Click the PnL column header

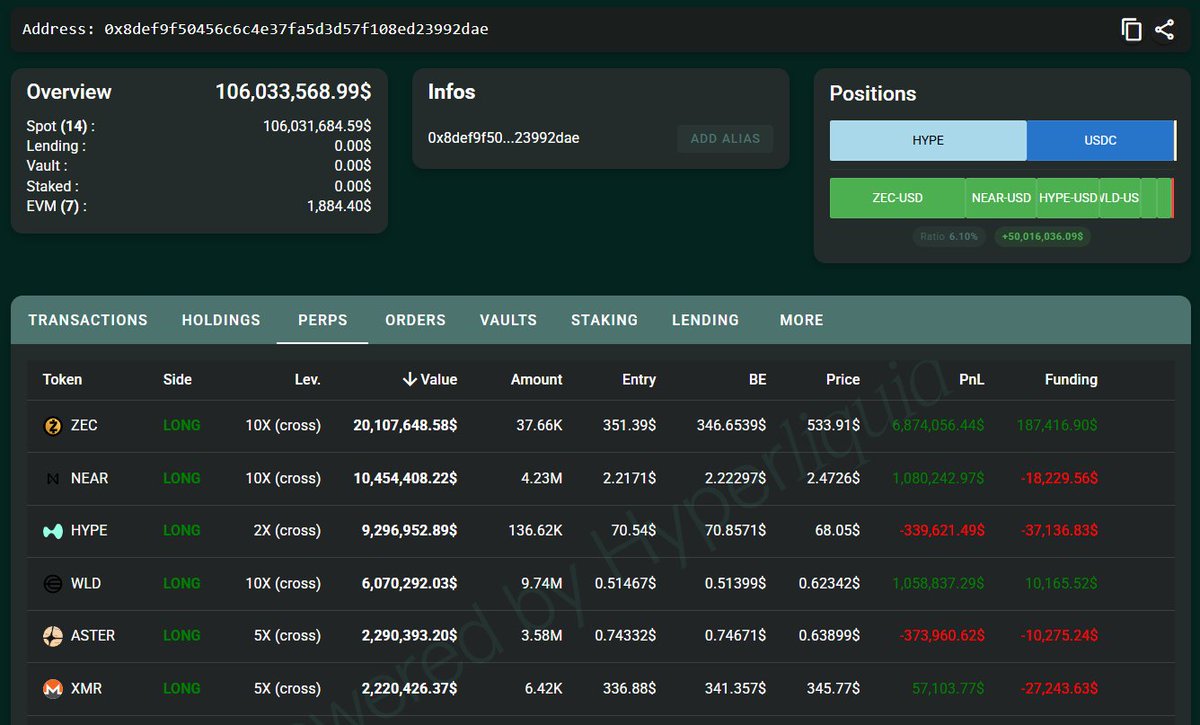pyautogui.click(x=970, y=380)
